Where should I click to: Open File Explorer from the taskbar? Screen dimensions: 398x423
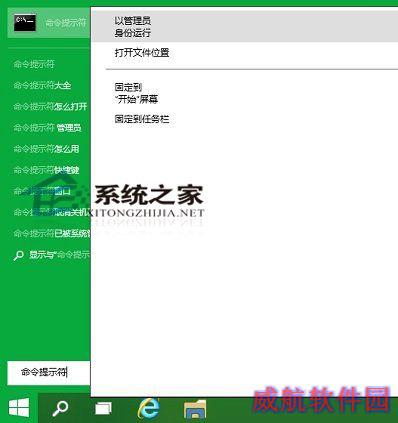pos(195,409)
